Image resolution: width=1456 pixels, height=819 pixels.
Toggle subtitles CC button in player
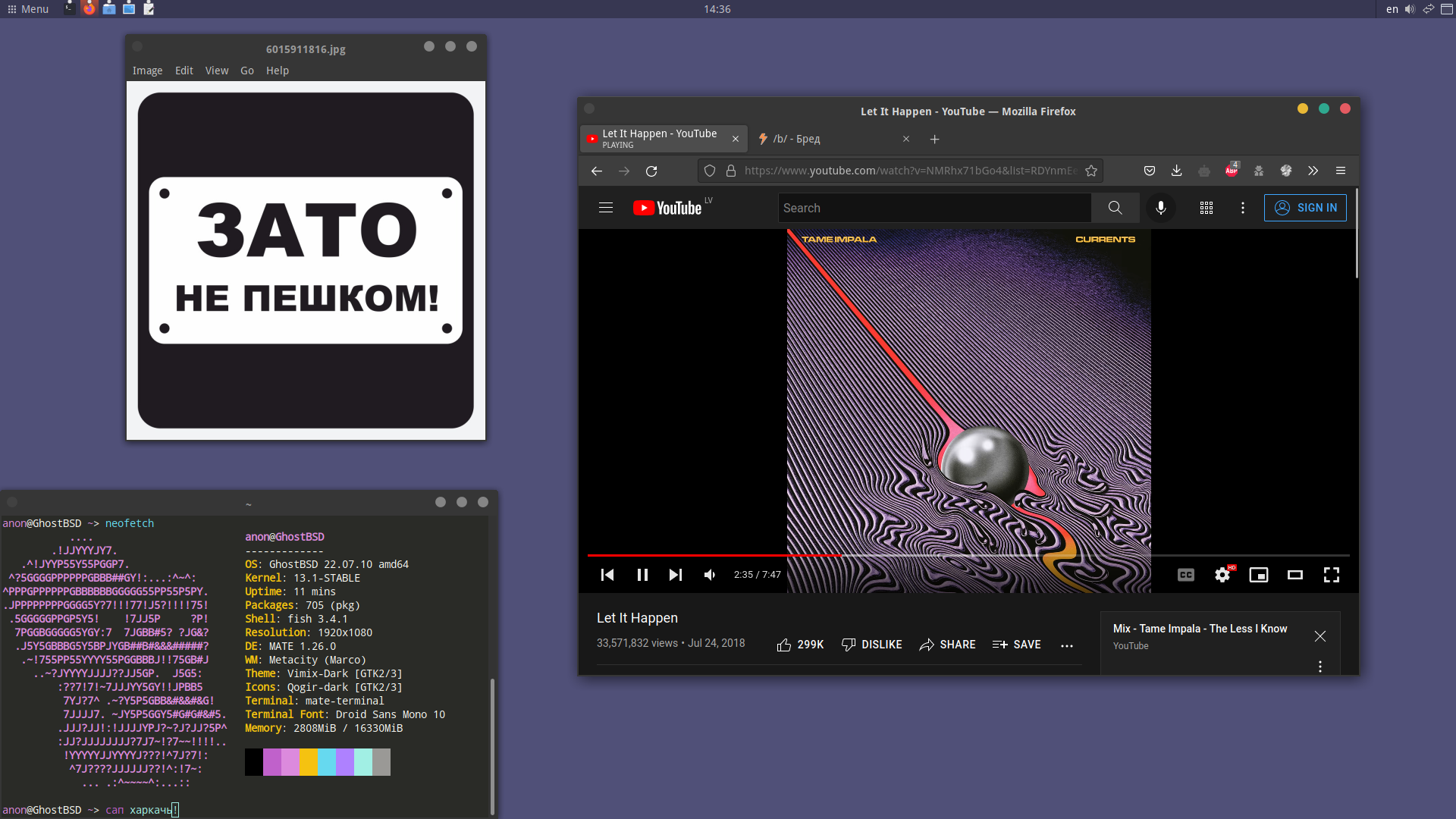click(1186, 575)
